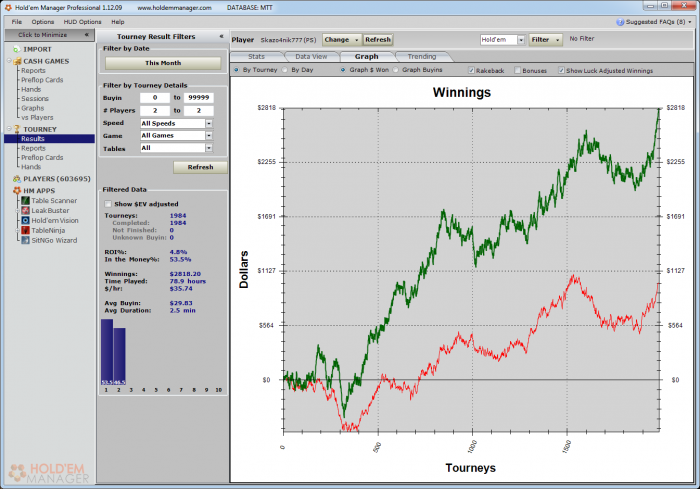
Task: Open LeakBuster app icon
Action: [25, 210]
